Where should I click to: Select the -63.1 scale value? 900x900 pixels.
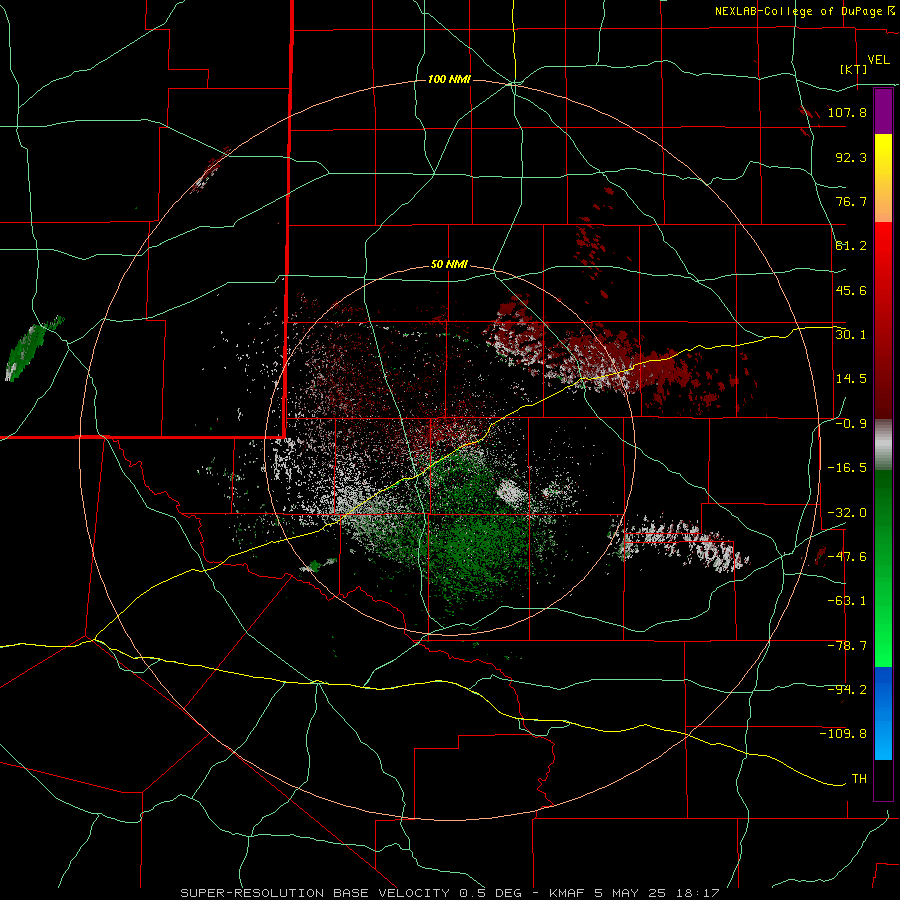click(847, 601)
